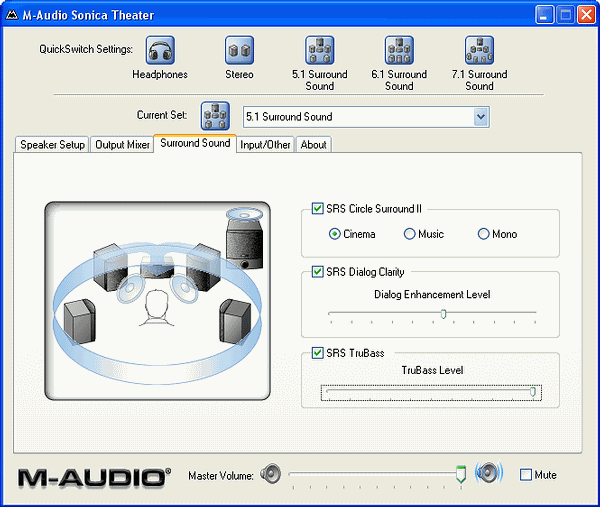The height and width of the screenshot is (507, 600).
Task: Choose the 7.1 Surround Sound QuickSwitch icon
Action: (479, 50)
